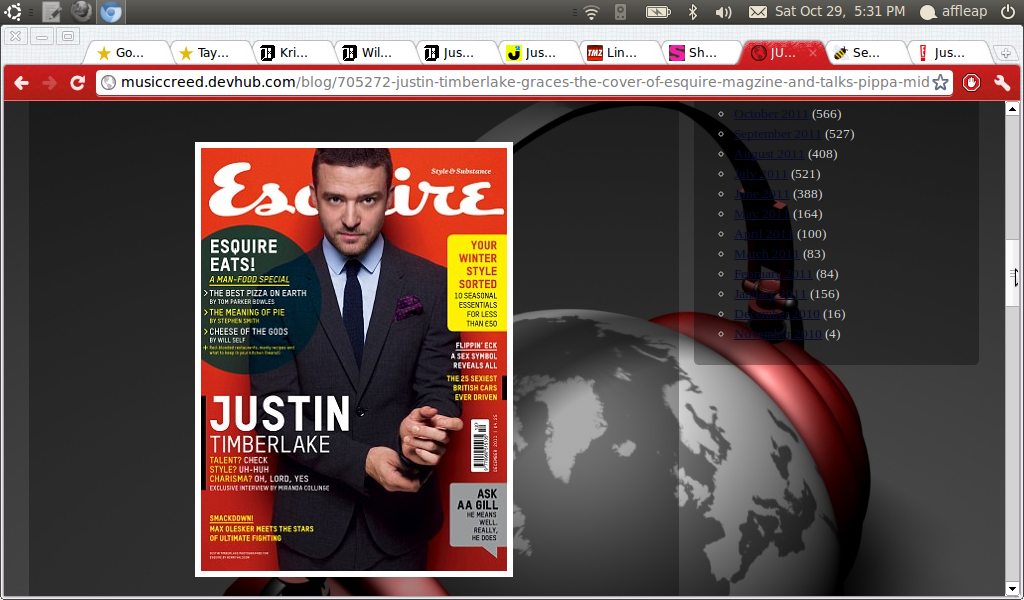The height and width of the screenshot is (600, 1024).
Task: Switch to the Go... tab
Action: (127, 53)
